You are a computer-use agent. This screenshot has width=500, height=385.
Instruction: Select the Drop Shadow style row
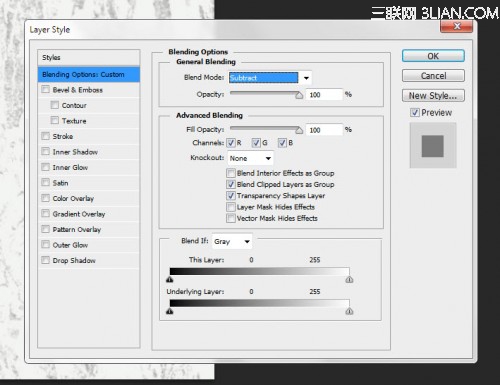click(89, 260)
